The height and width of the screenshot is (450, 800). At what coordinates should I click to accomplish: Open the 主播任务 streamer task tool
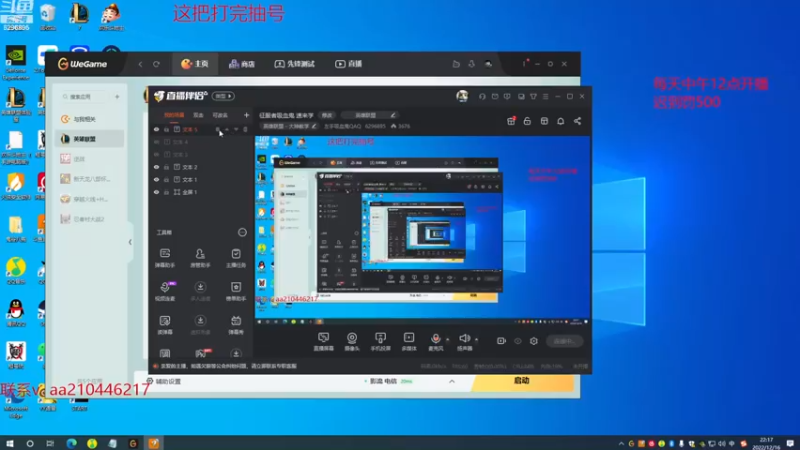point(236,258)
